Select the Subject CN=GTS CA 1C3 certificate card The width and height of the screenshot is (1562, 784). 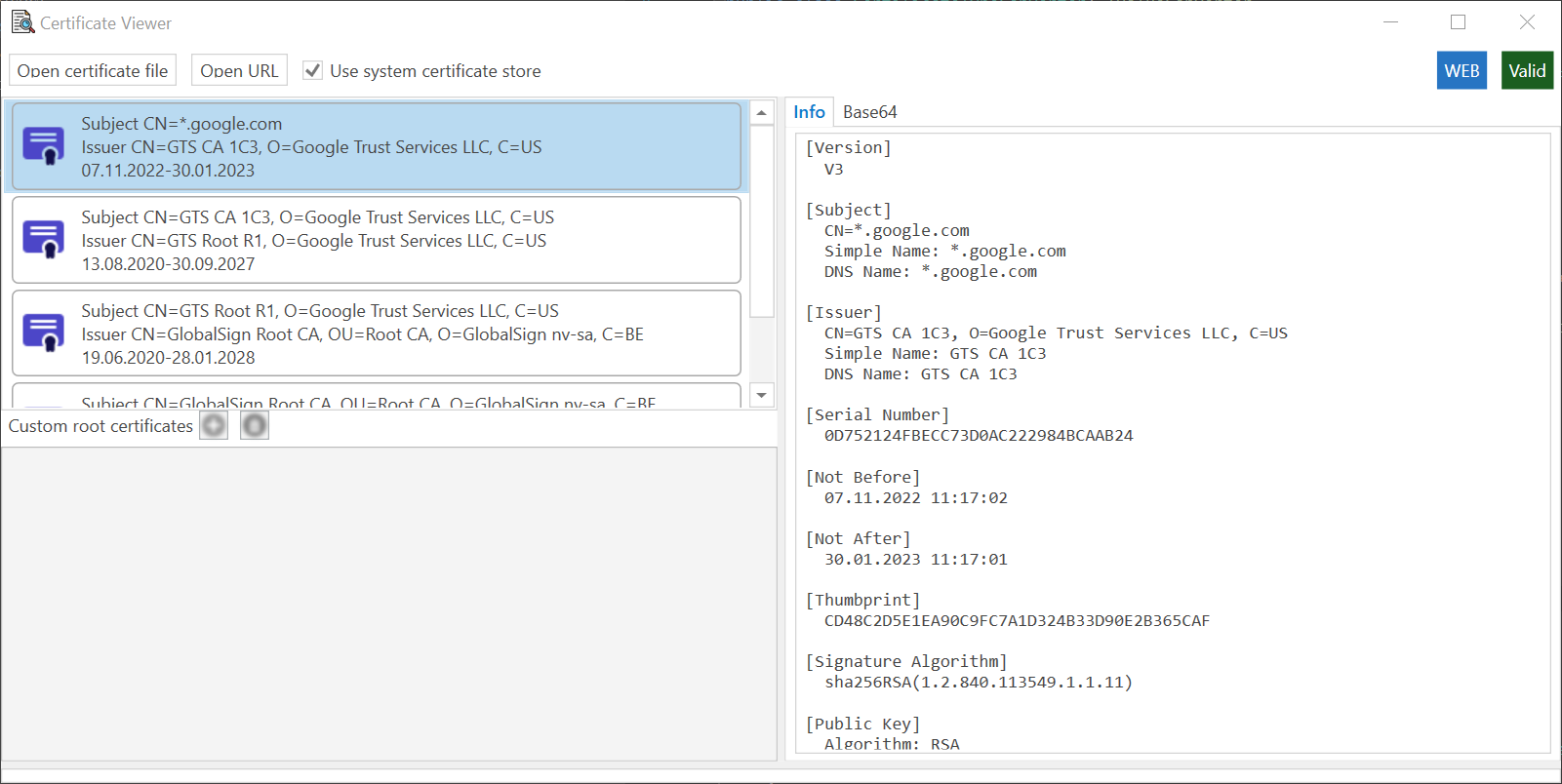377,240
